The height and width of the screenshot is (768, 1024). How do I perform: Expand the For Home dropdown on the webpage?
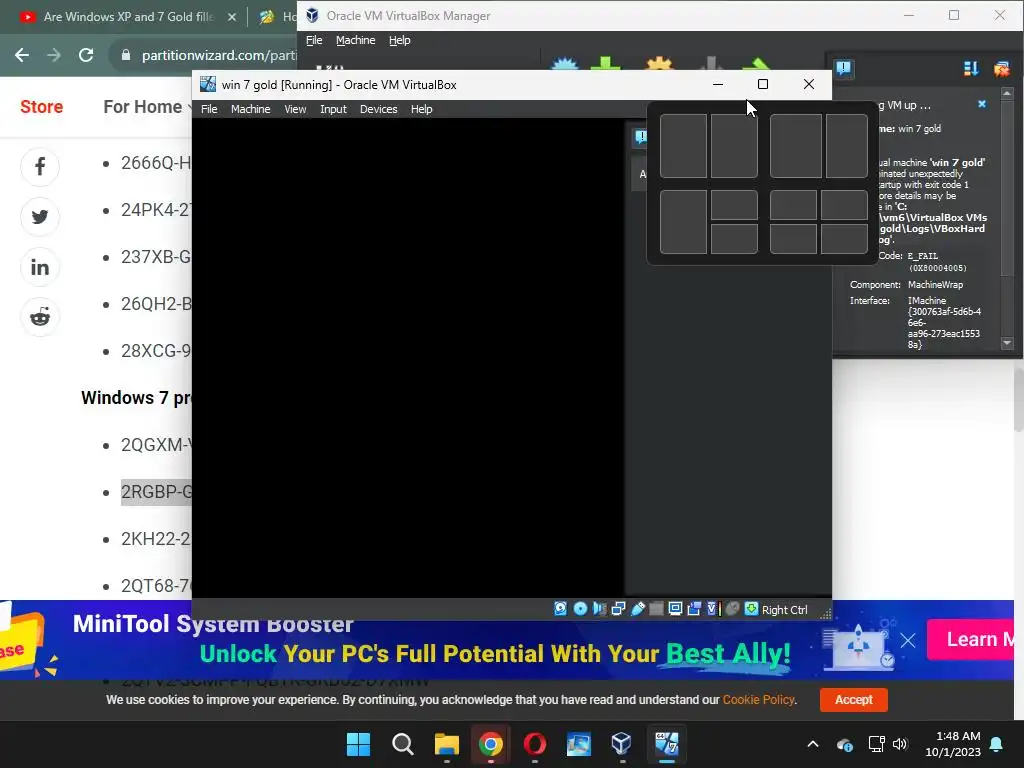click(x=146, y=106)
